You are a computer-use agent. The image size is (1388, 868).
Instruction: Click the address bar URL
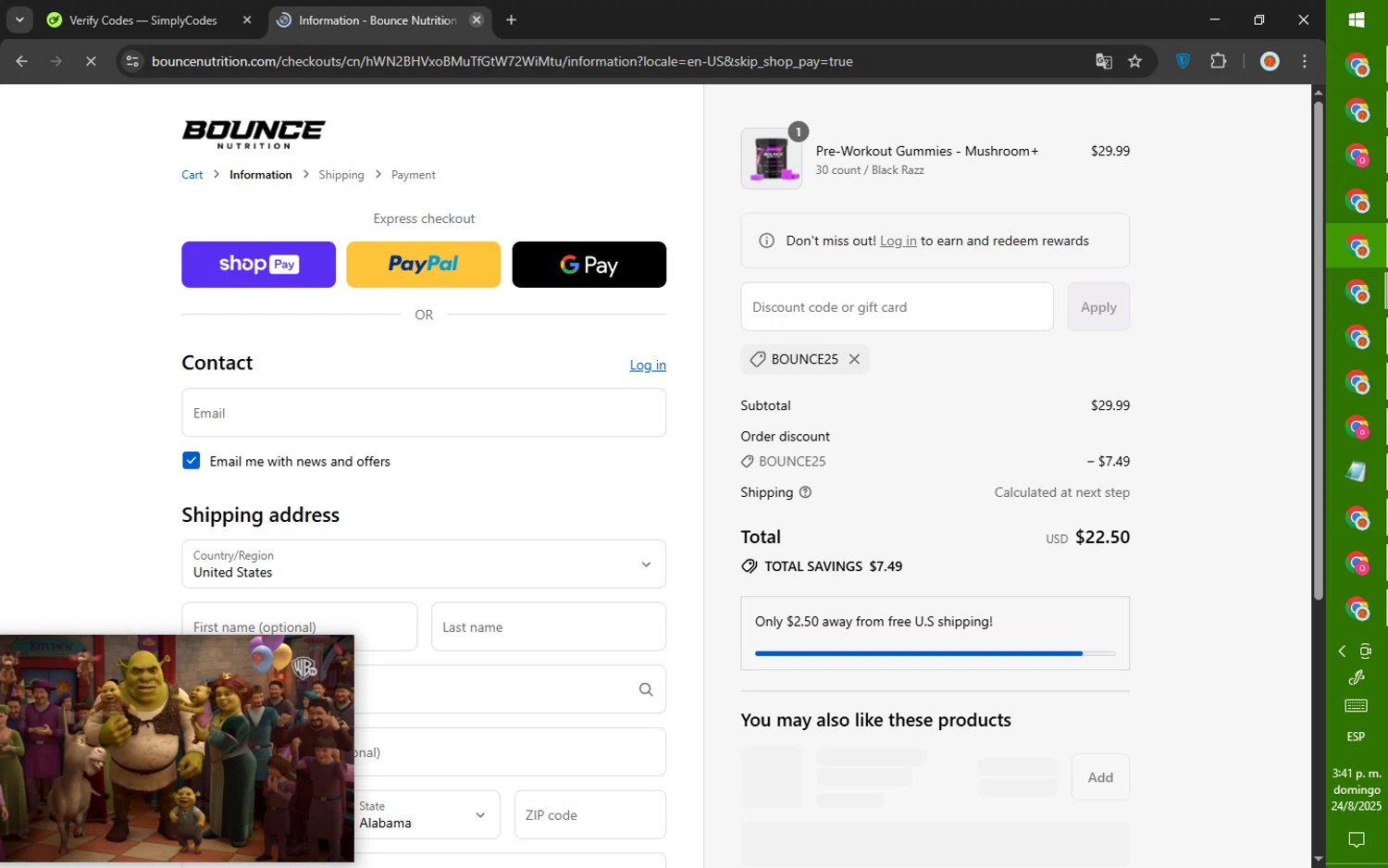coord(502,61)
